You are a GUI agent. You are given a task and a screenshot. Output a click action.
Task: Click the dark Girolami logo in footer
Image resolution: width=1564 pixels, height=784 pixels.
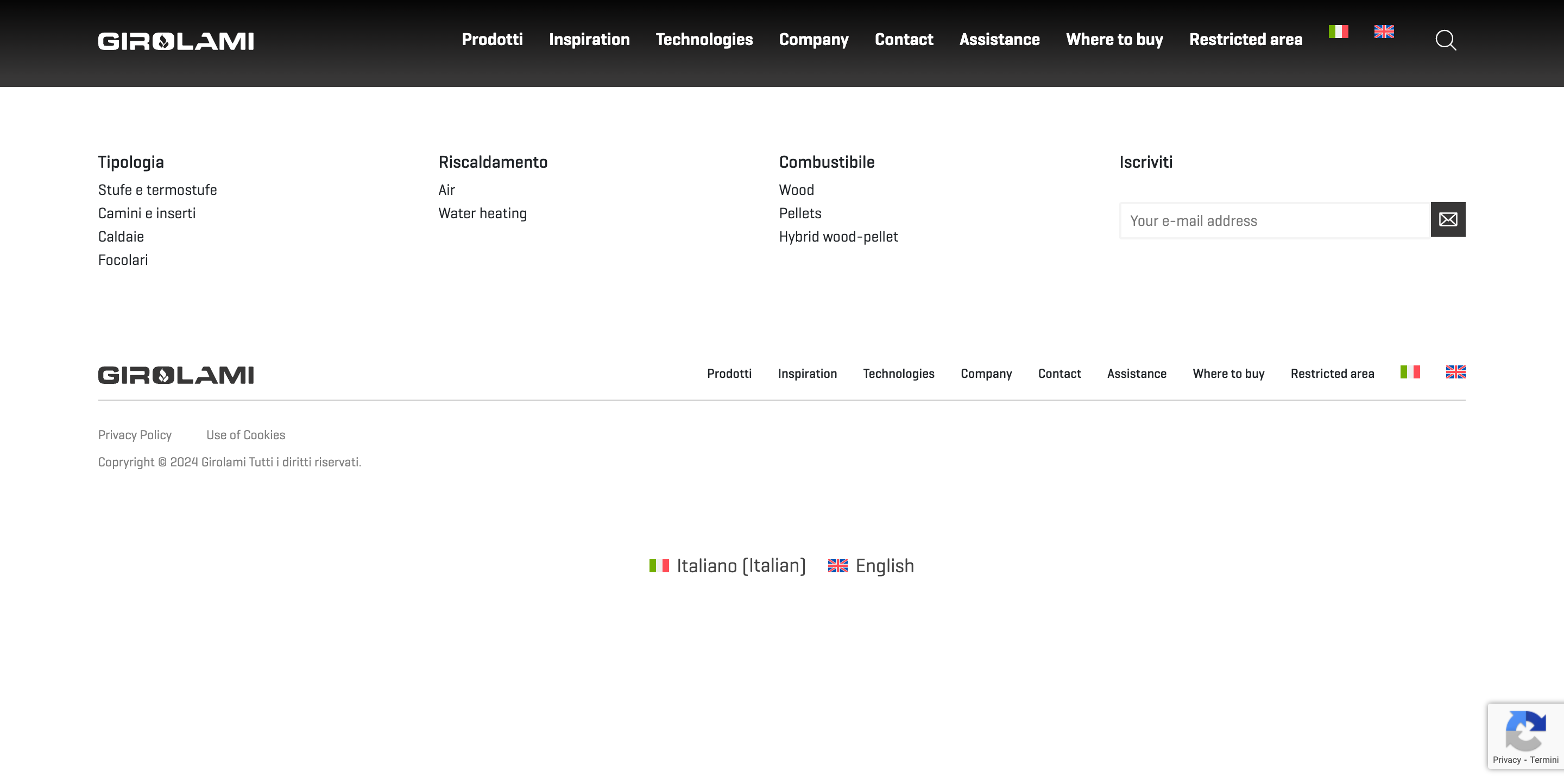pos(176,375)
